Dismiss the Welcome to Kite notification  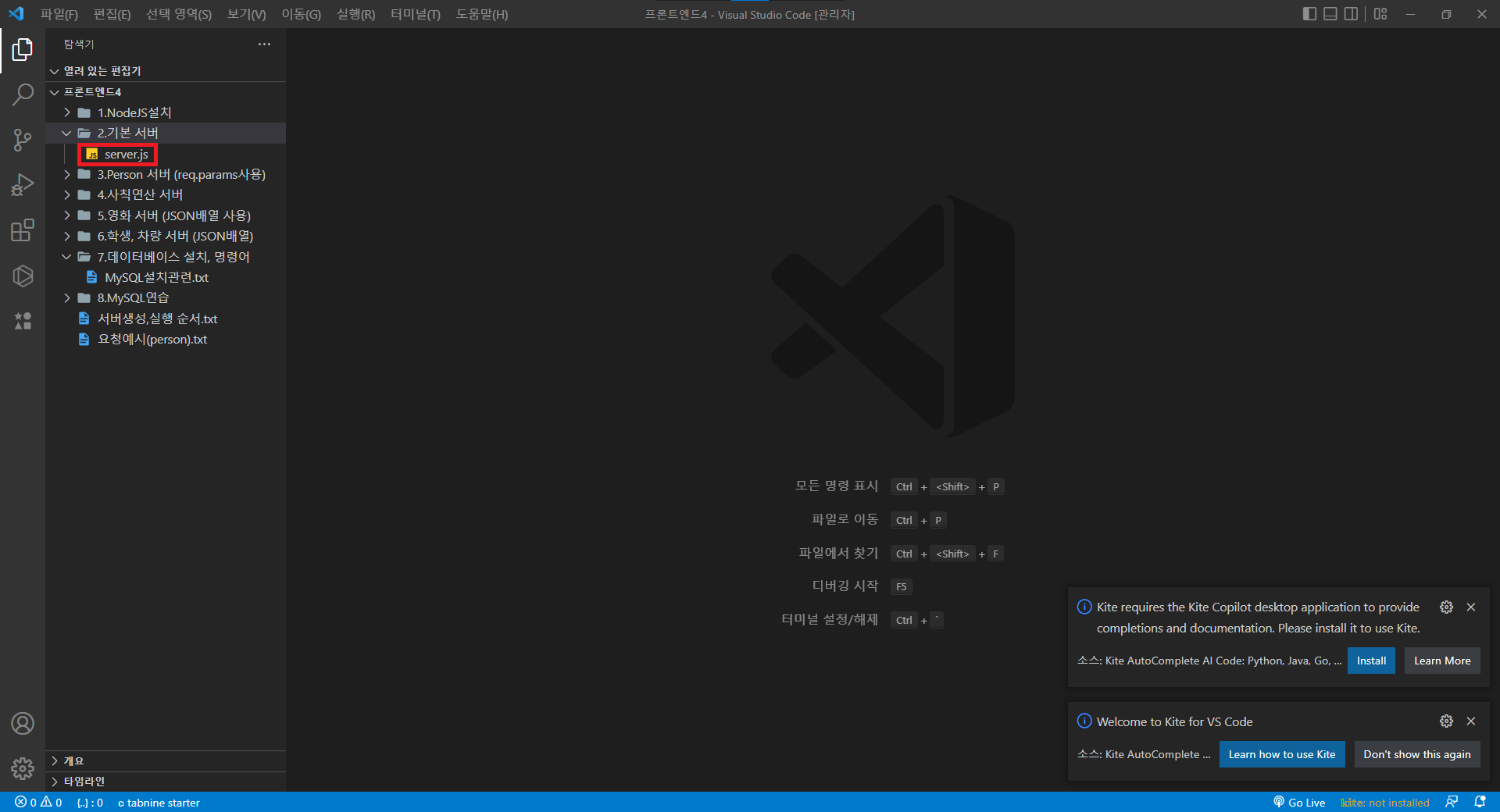click(1471, 721)
